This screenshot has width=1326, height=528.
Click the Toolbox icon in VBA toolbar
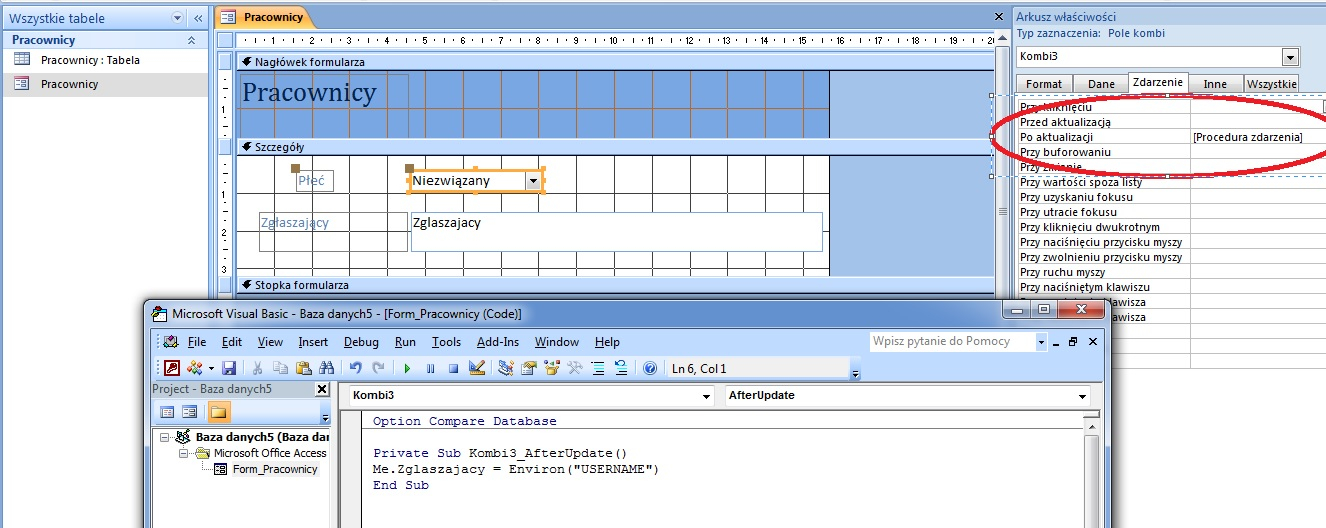click(x=575, y=368)
